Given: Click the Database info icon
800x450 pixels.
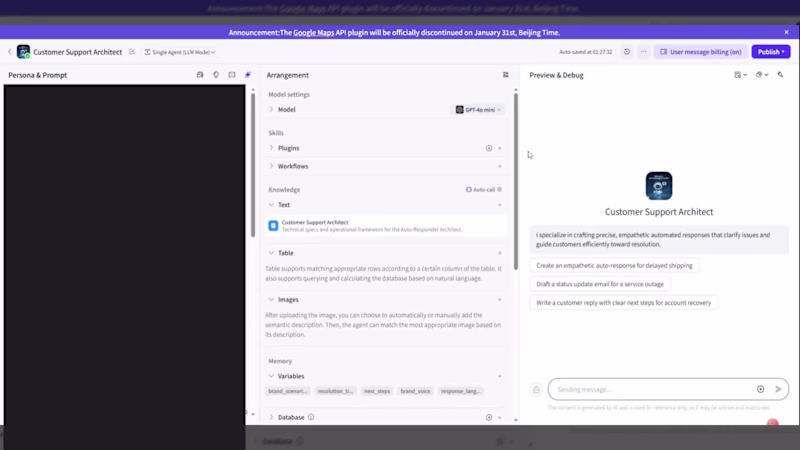Looking at the screenshot, I should [x=311, y=417].
